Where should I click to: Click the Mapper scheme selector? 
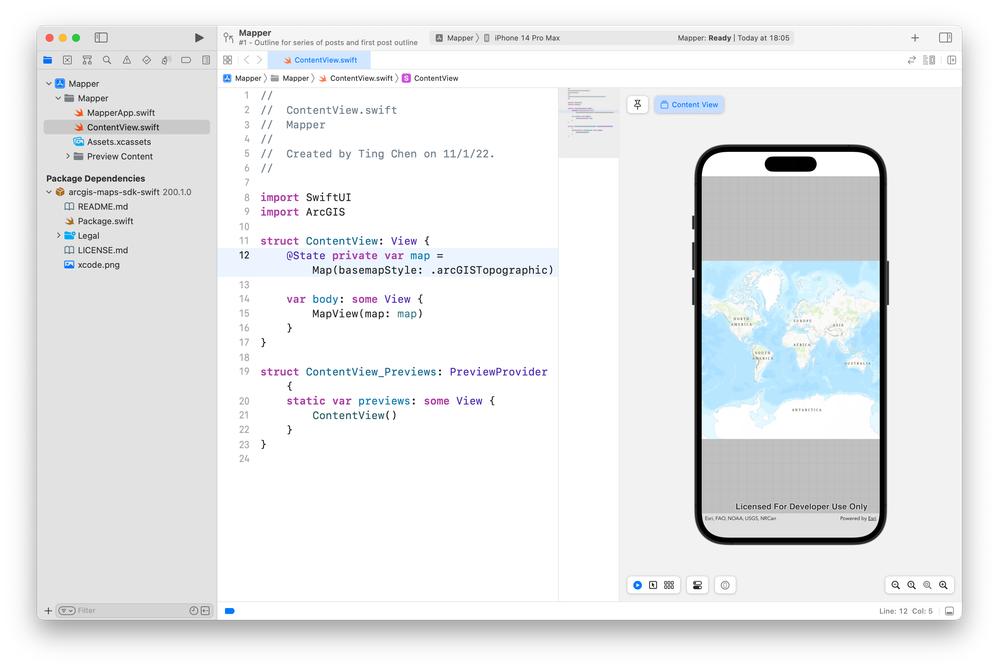(x=454, y=38)
